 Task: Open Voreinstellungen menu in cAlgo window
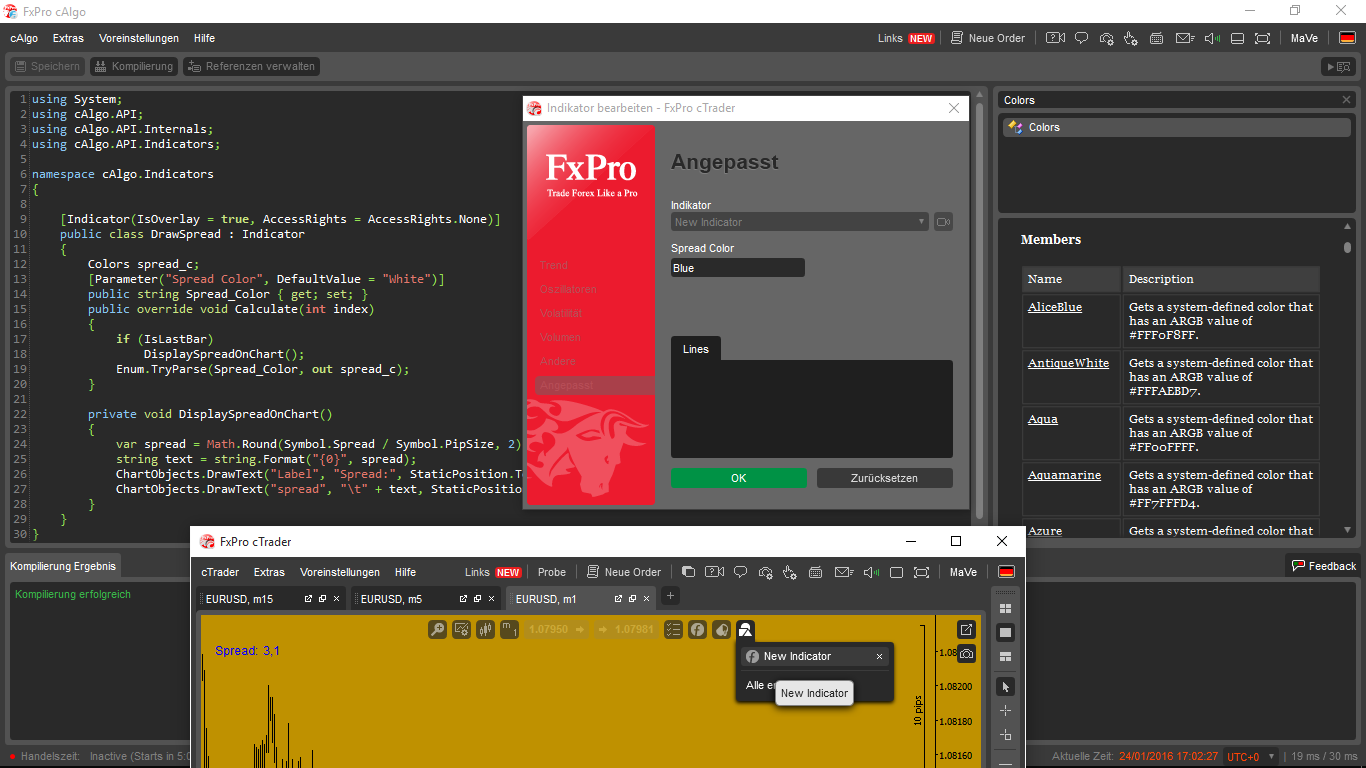pos(139,38)
